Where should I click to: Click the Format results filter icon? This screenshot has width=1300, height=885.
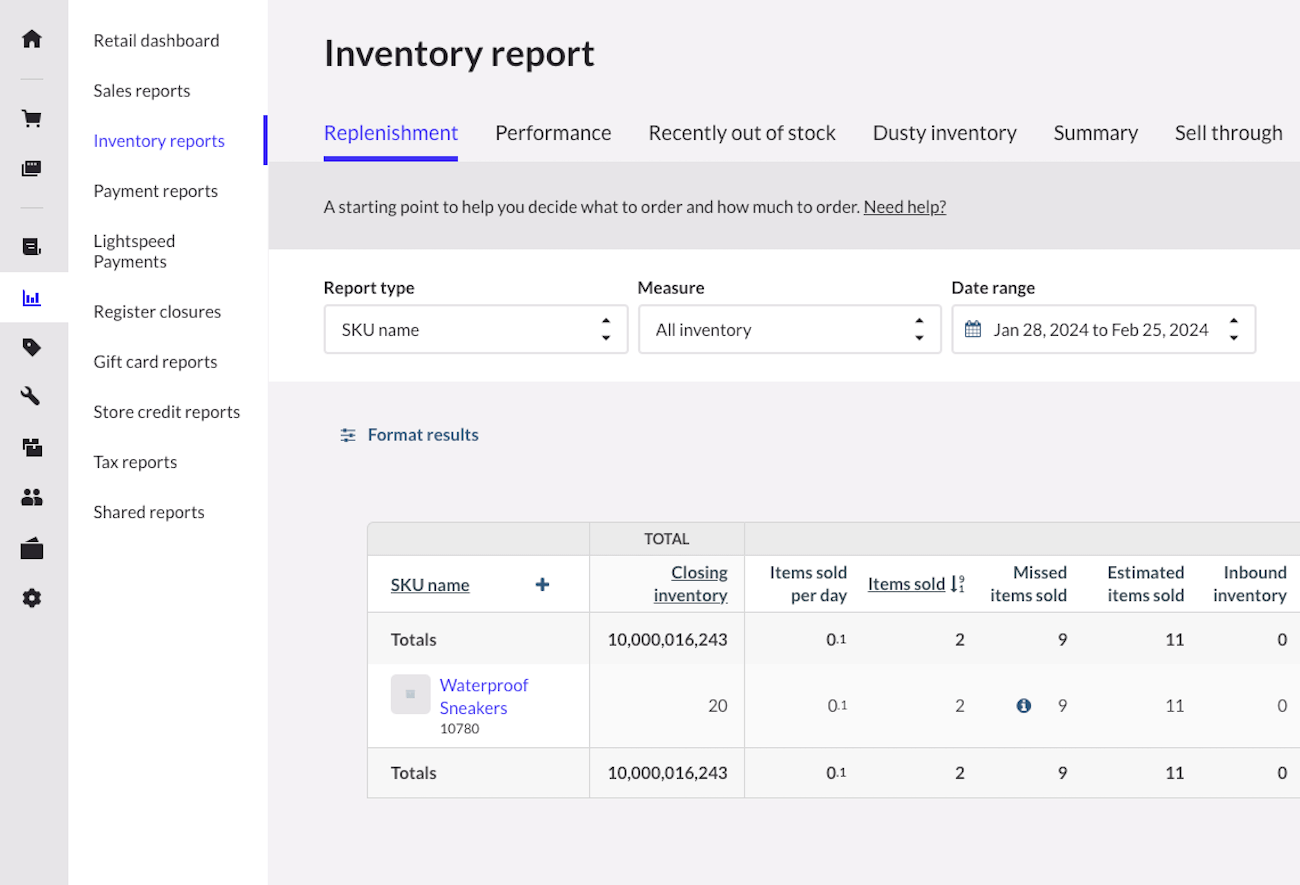tap(347, 434)
